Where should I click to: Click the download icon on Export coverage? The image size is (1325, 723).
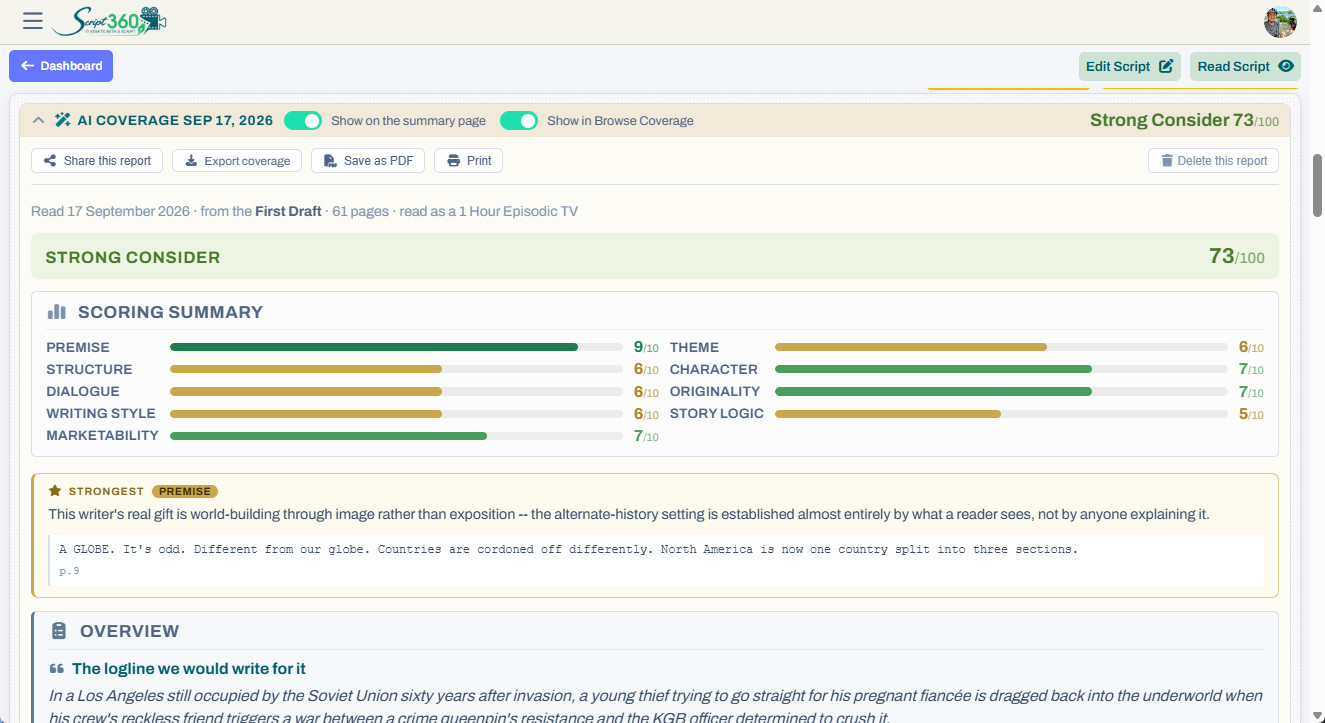click(191, 161)
